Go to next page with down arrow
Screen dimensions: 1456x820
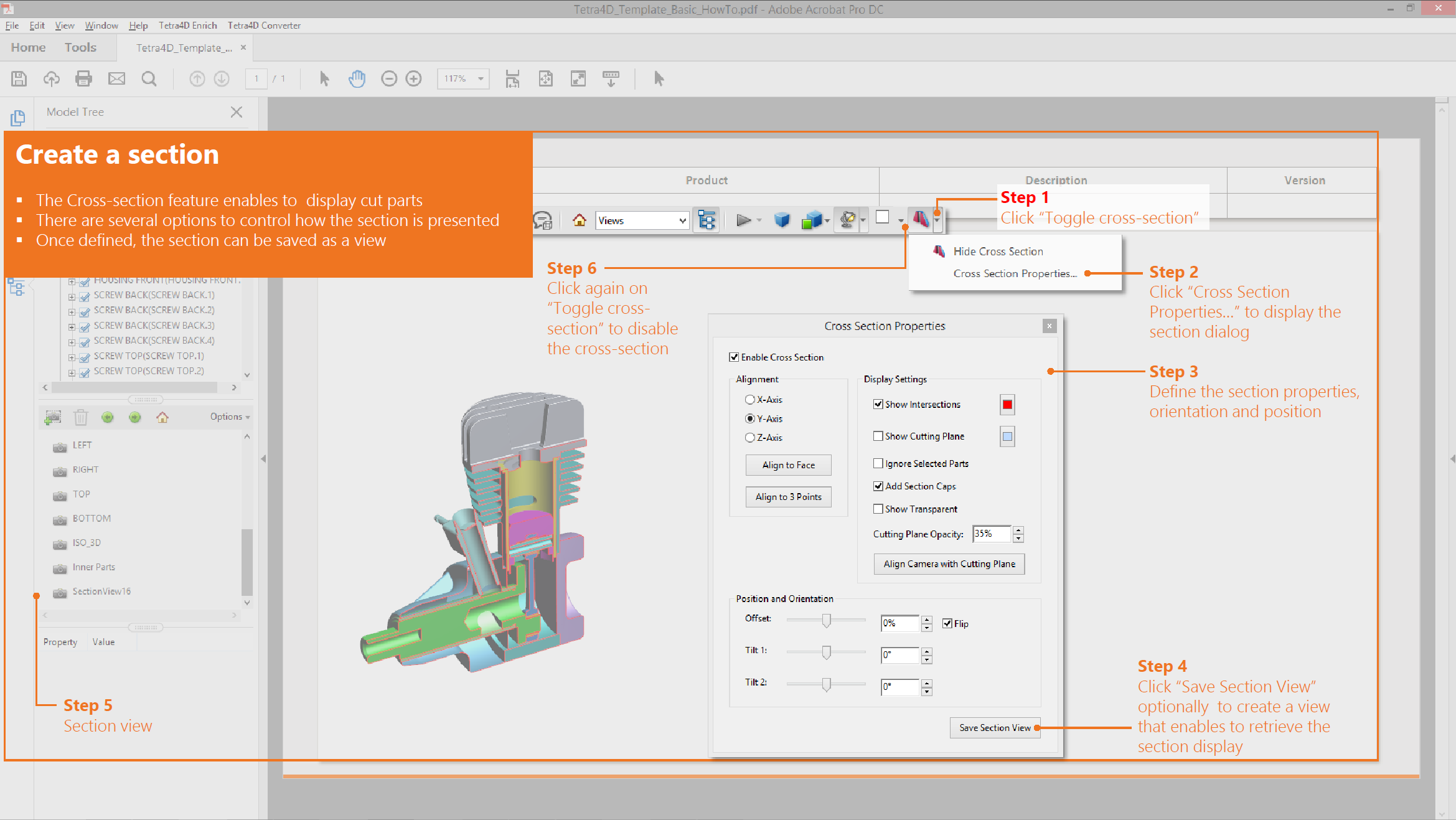222,78
